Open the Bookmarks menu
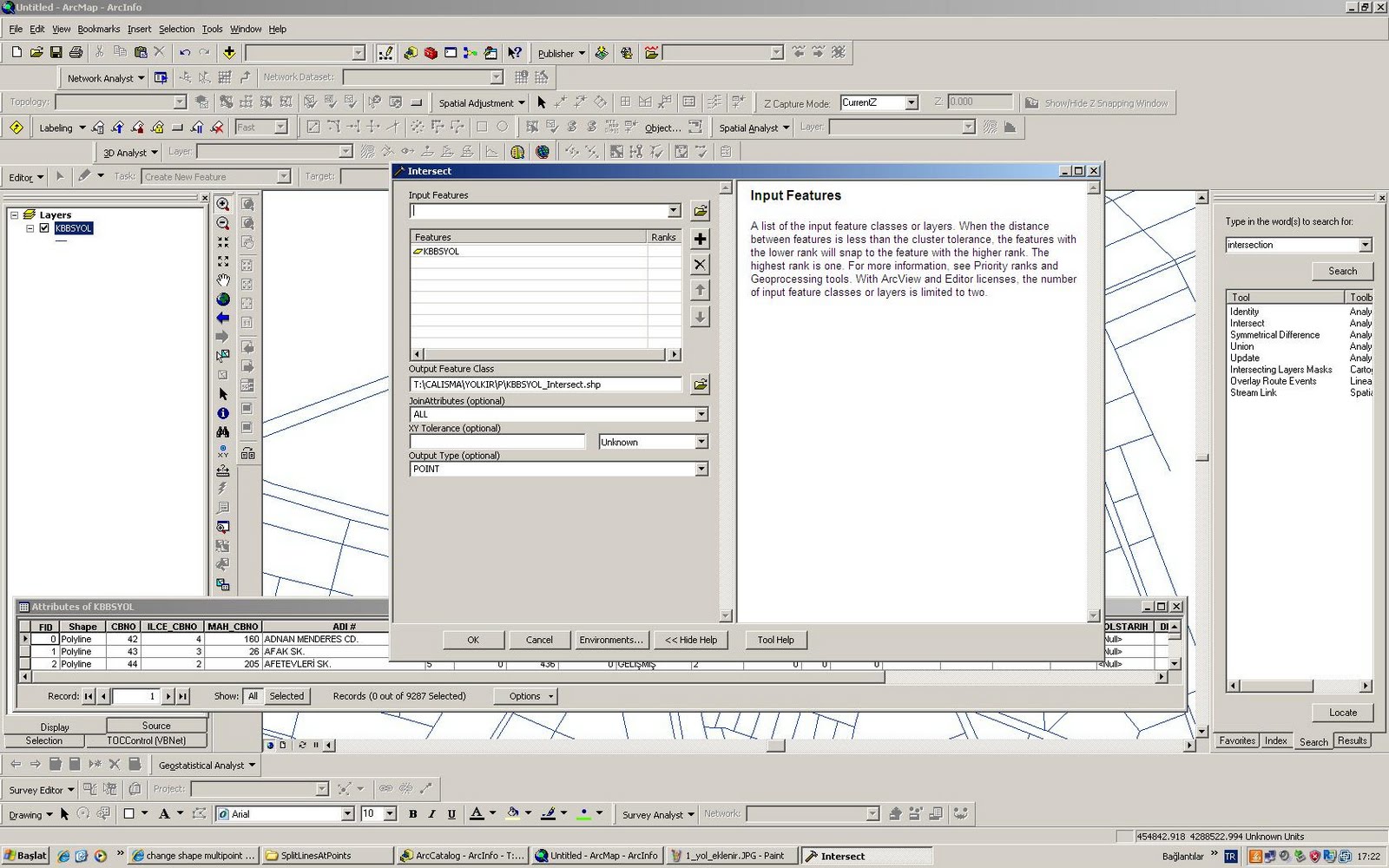Image resolution: width=1389 pixels, height=868 pixels. (x=99, y=29)
